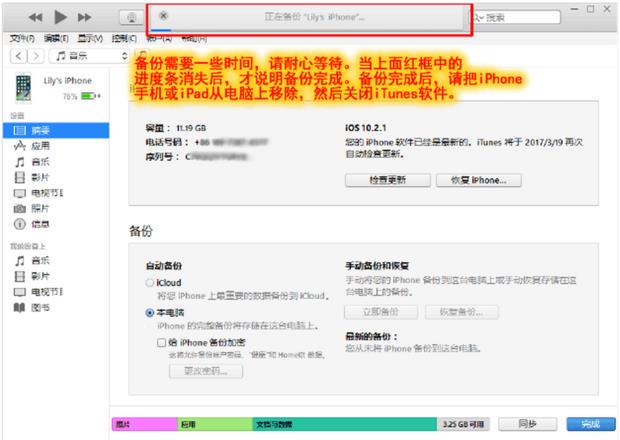The height and width of the screenshot is (440, 620).
Task: Click the rewind previous track icon
Action: click(x=35, y=19)
